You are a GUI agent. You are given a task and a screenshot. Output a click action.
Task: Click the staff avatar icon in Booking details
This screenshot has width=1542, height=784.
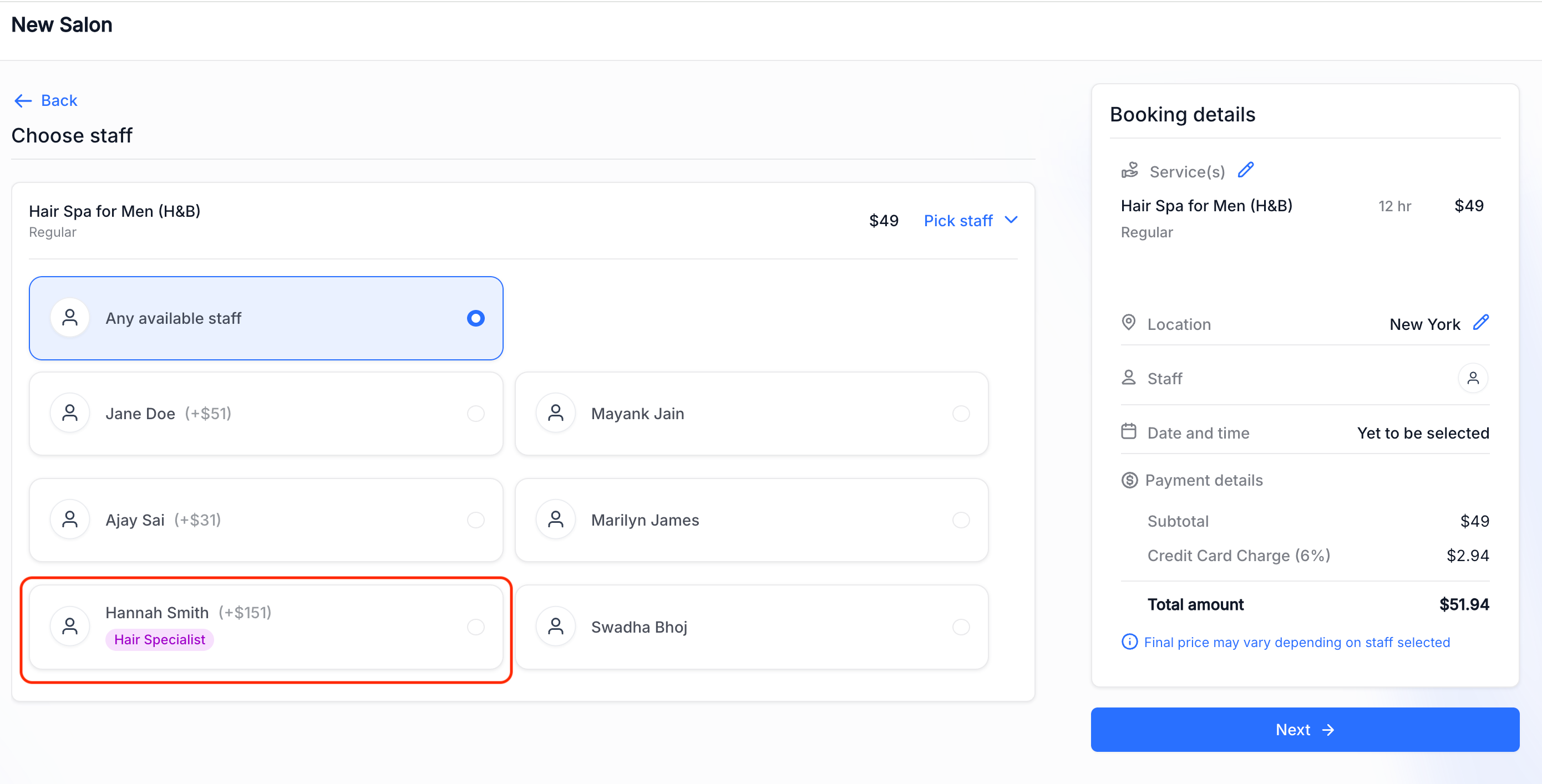coord(1473,378)
